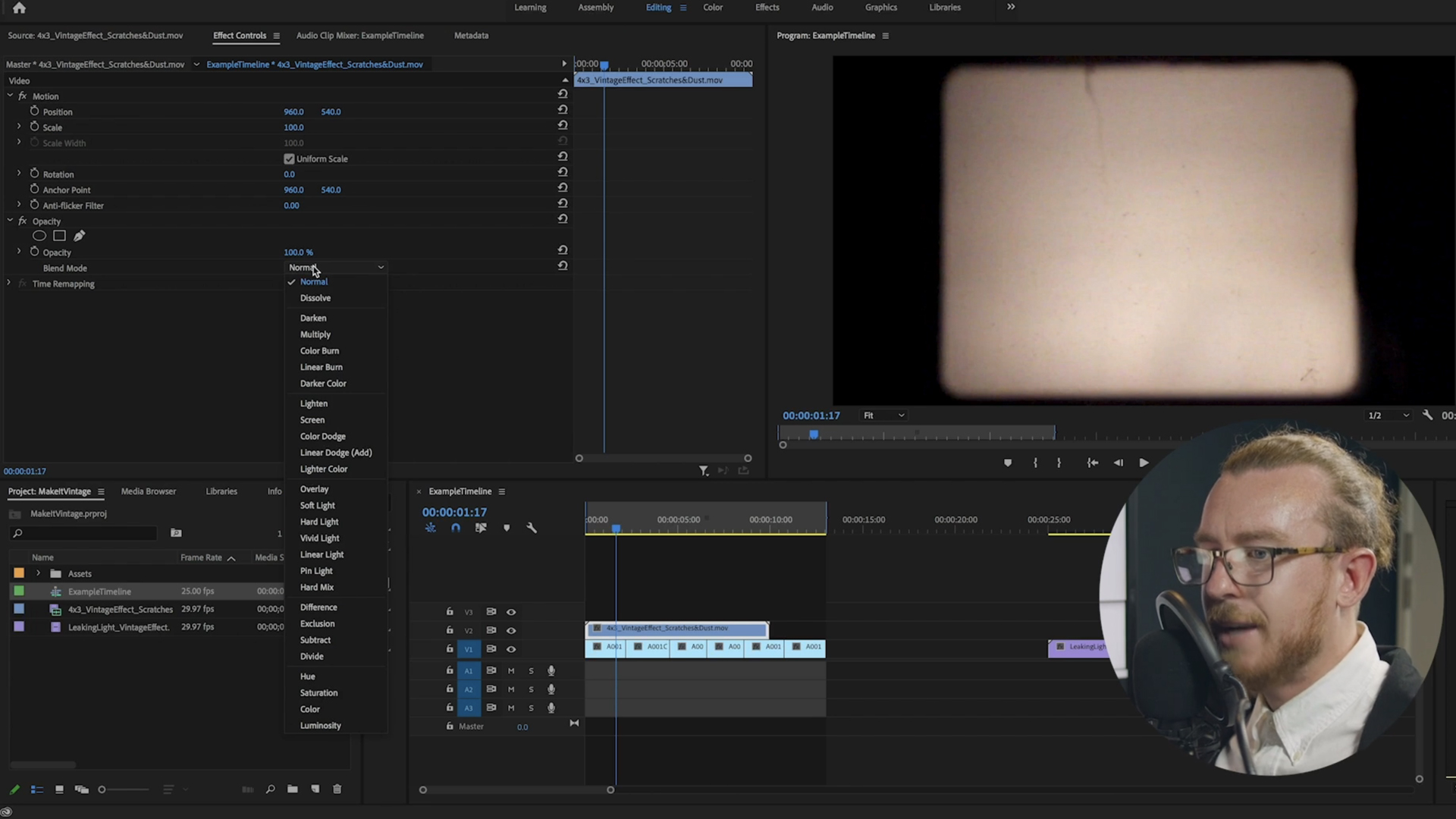Hide track V2 output with eye icon

511,631
